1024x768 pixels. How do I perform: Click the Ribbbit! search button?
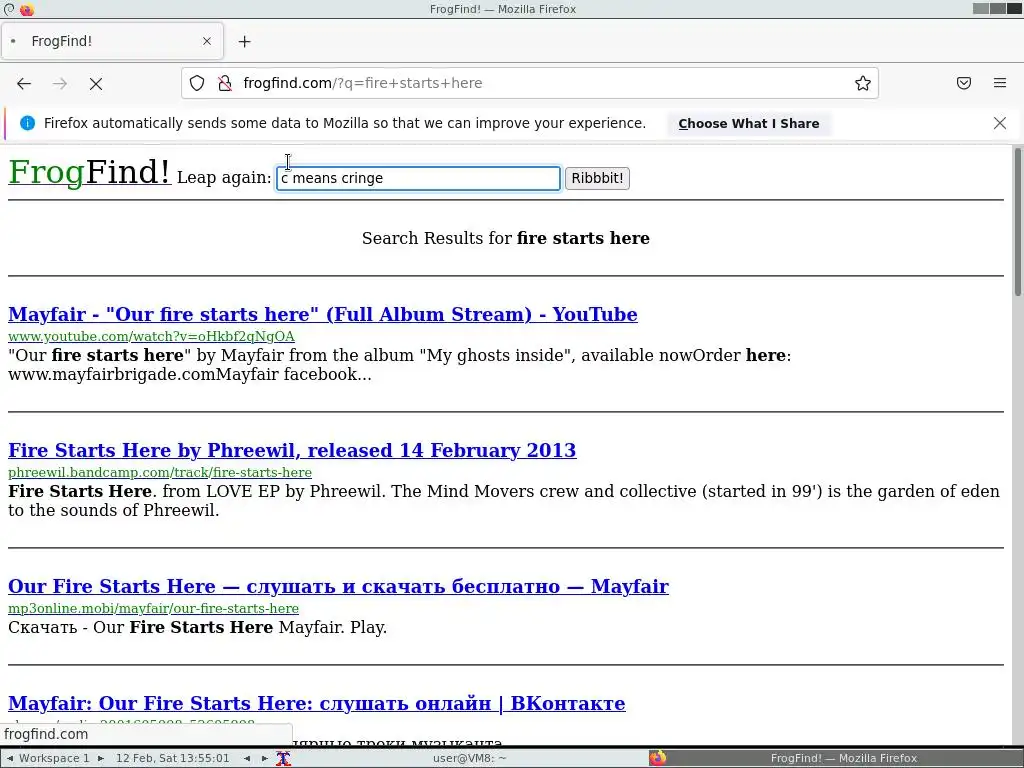597,178
